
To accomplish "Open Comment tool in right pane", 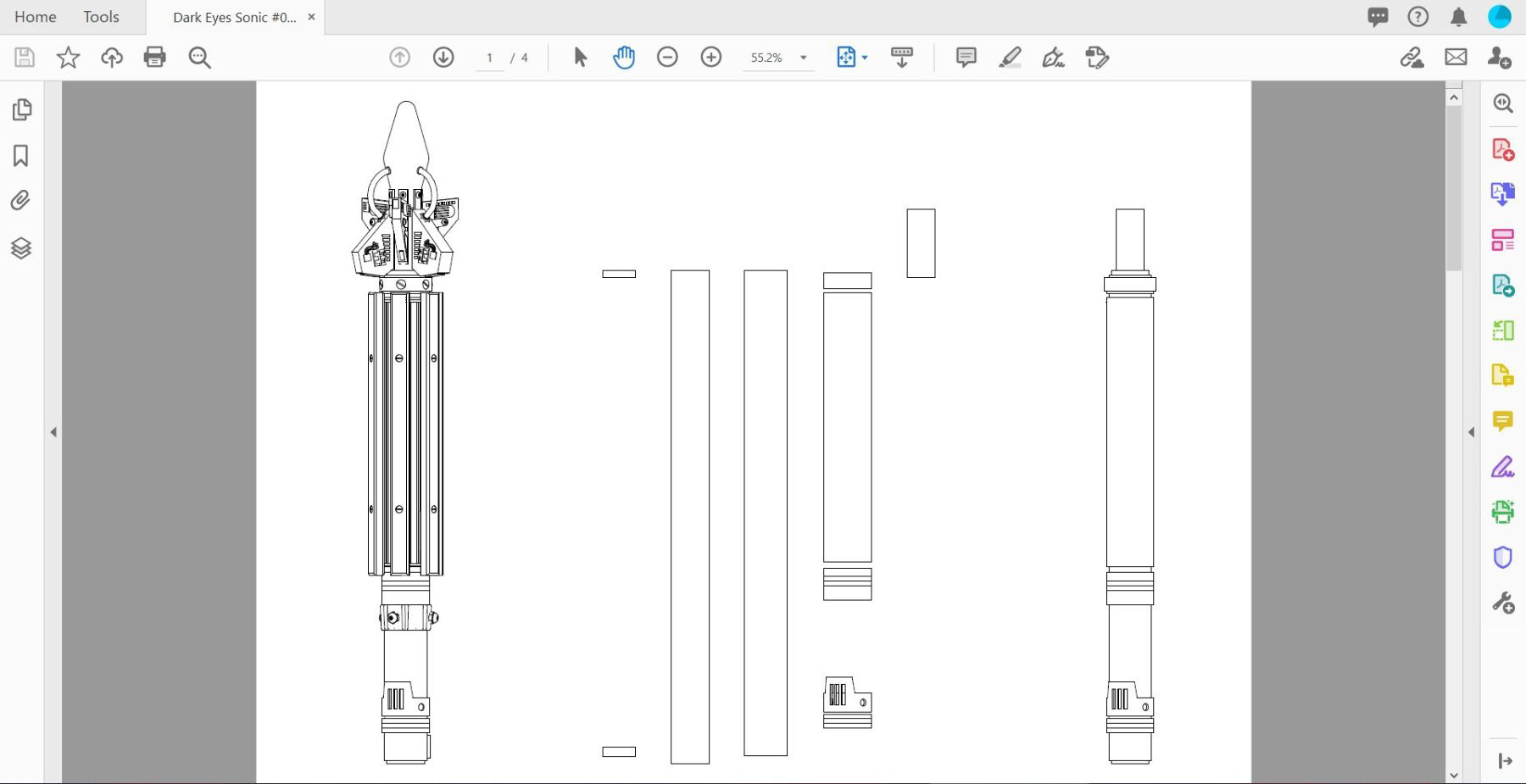I will click(x=1503, y=421).
